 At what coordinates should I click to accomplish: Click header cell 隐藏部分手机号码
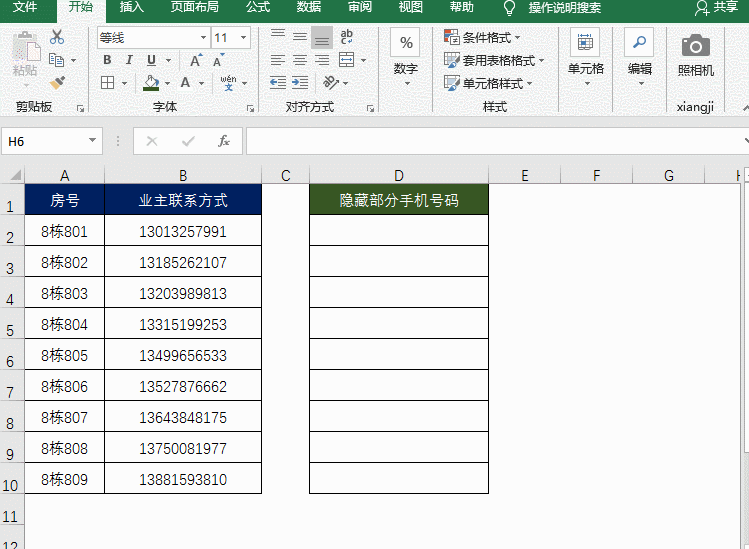coord(399,200)
